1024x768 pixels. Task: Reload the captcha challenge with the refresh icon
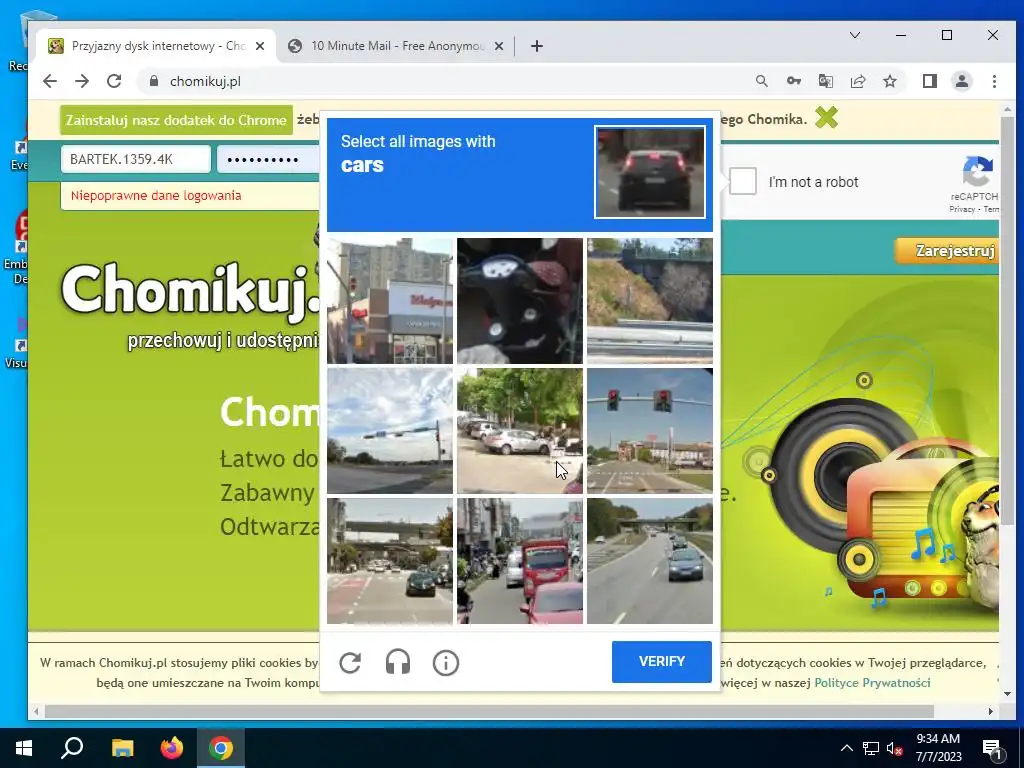(350, 662)
